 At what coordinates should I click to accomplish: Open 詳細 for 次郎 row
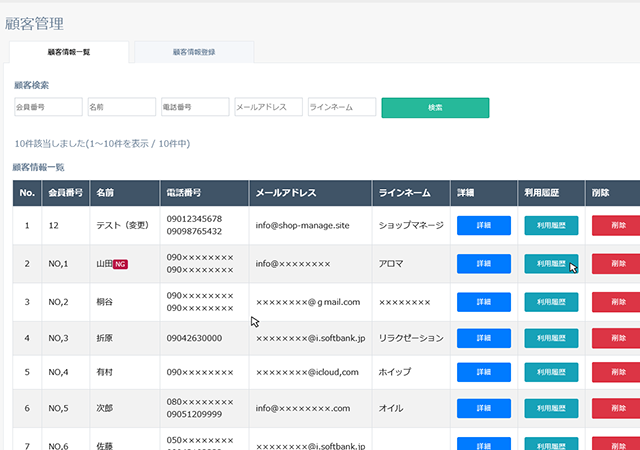[484, 408]
